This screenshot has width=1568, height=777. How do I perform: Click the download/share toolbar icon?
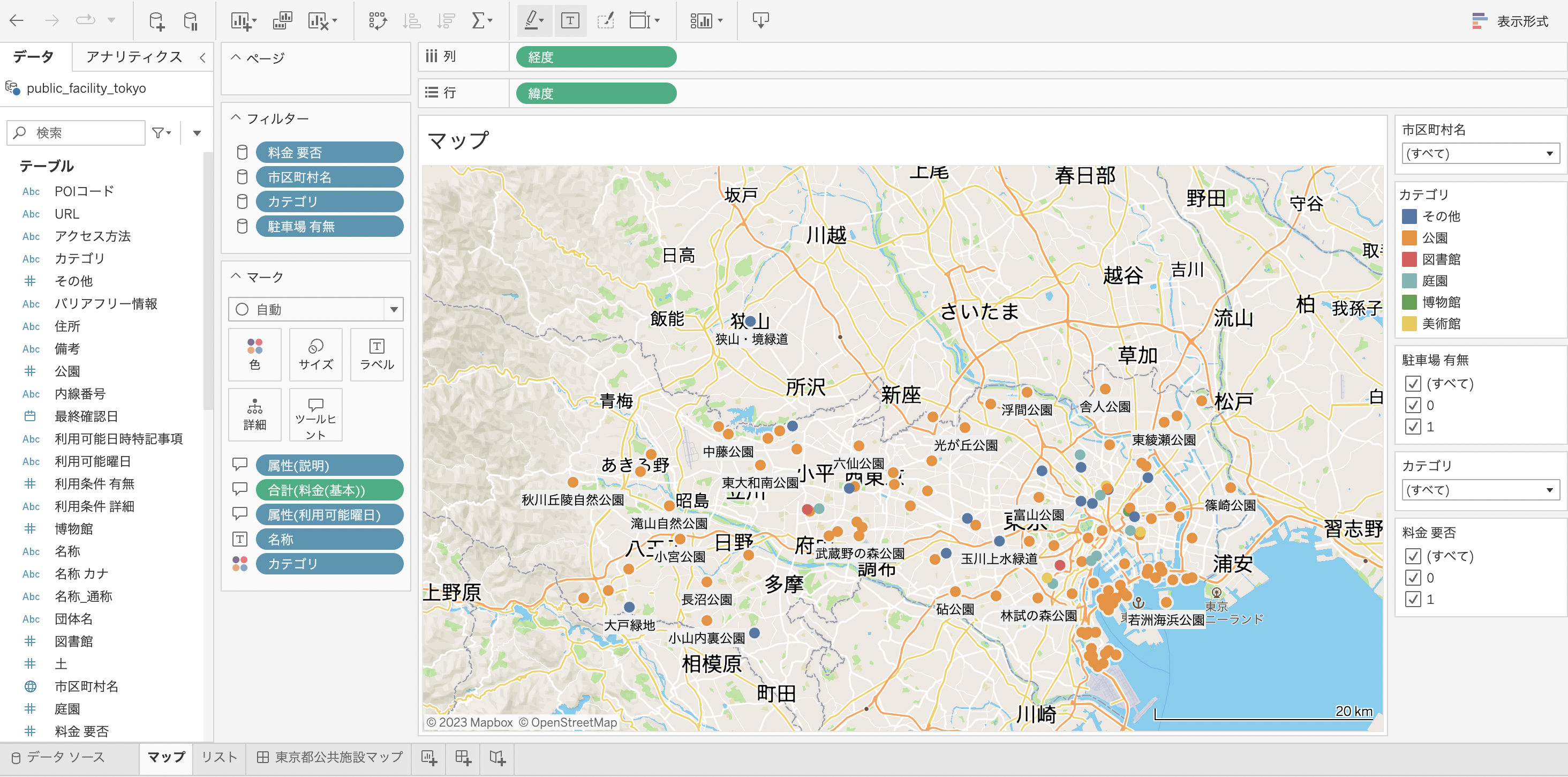pos(760,21)
